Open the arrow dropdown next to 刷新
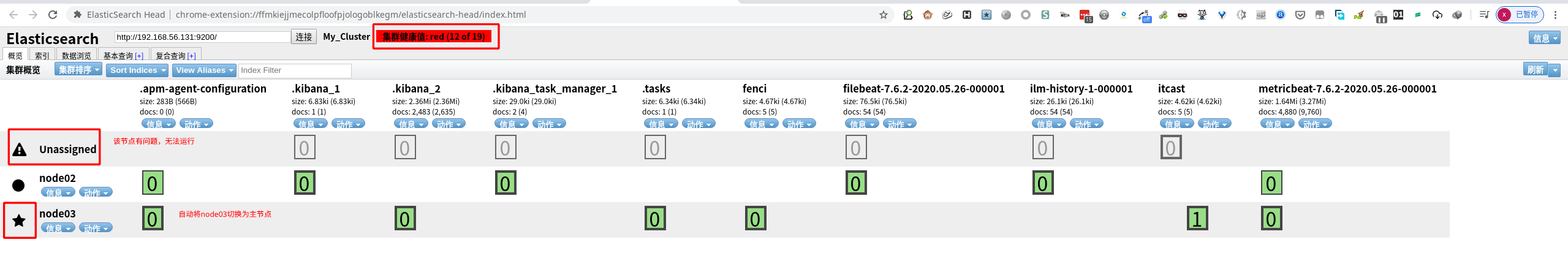 pos(1555,70)
